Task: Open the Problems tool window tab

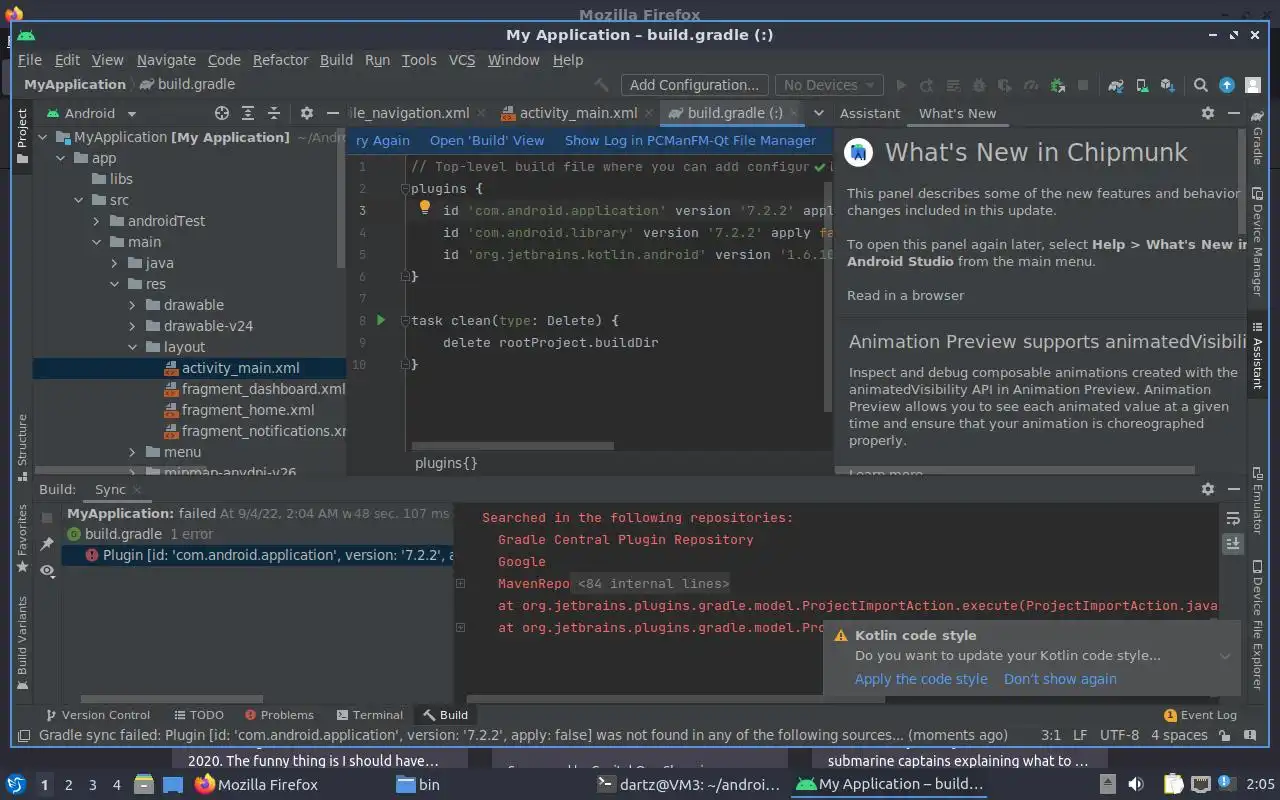Action: [278, 715]
